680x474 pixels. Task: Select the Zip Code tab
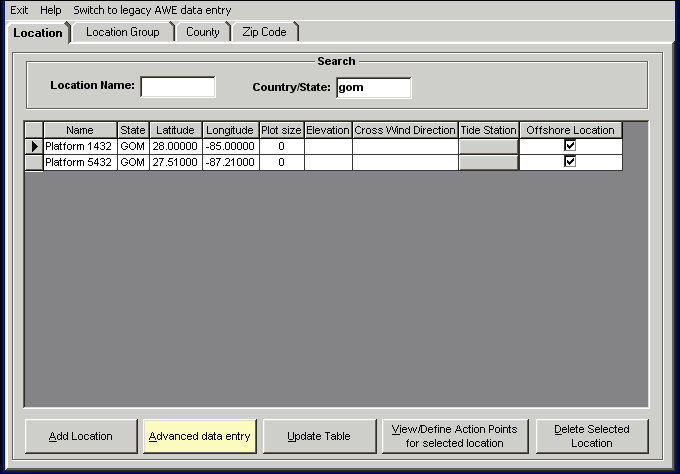pyautogui.click(x=264, y=32)
